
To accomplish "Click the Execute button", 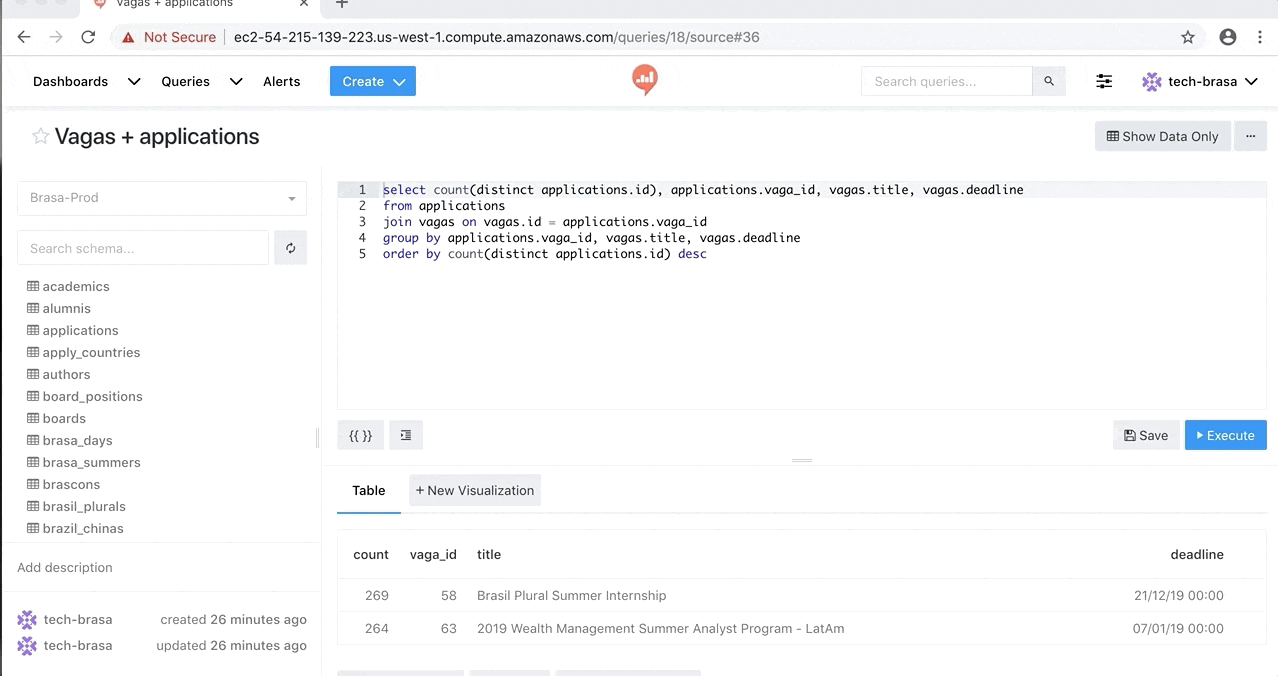I will coord(1225,435).
